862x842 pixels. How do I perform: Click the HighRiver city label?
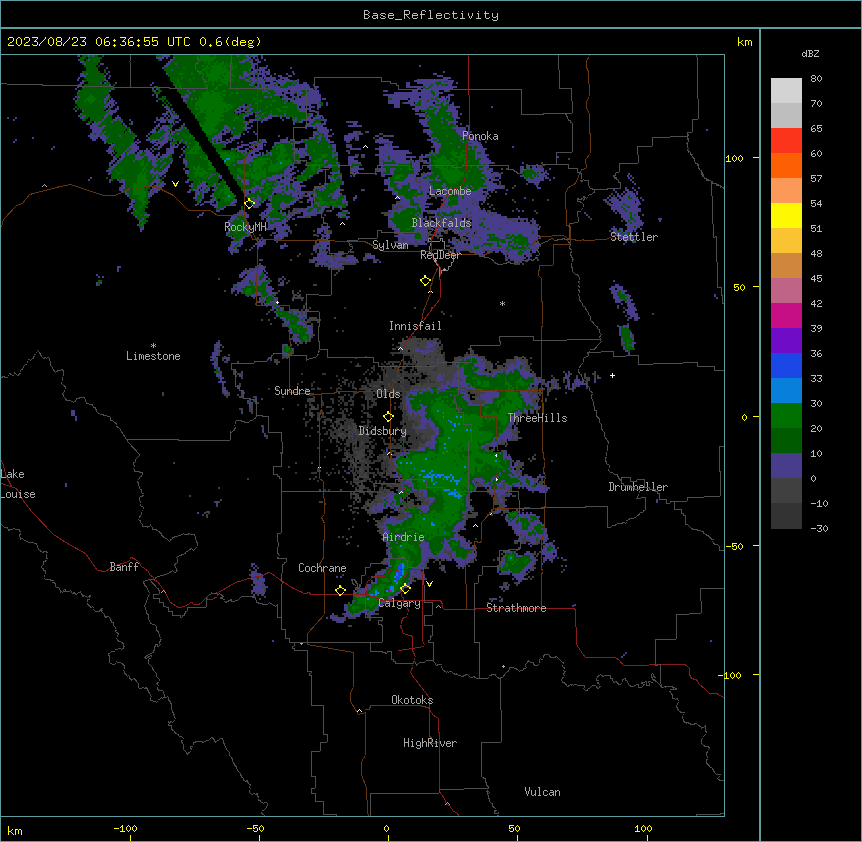(430, 743)
